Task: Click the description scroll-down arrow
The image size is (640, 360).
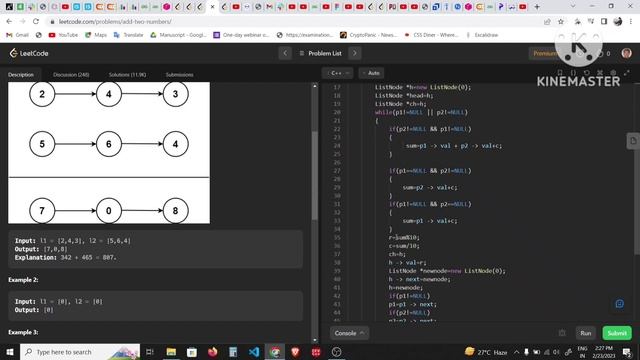Action: (314, 340)
